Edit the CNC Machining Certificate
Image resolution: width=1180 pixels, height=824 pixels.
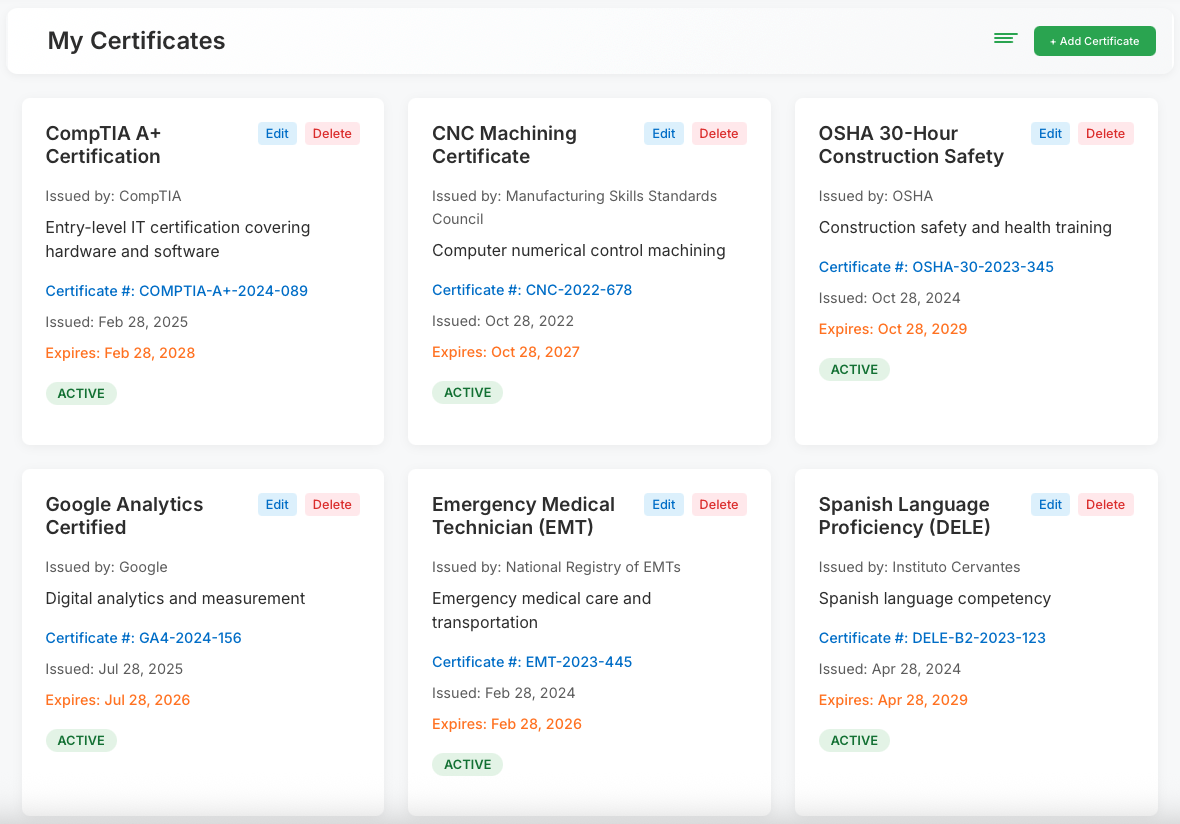664,133
